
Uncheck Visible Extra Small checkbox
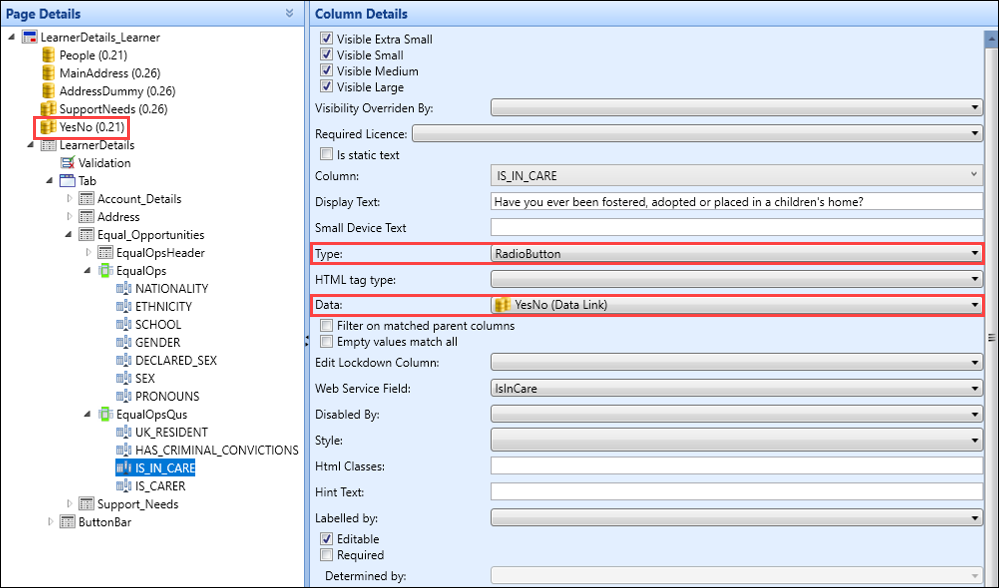click(326, 38)
